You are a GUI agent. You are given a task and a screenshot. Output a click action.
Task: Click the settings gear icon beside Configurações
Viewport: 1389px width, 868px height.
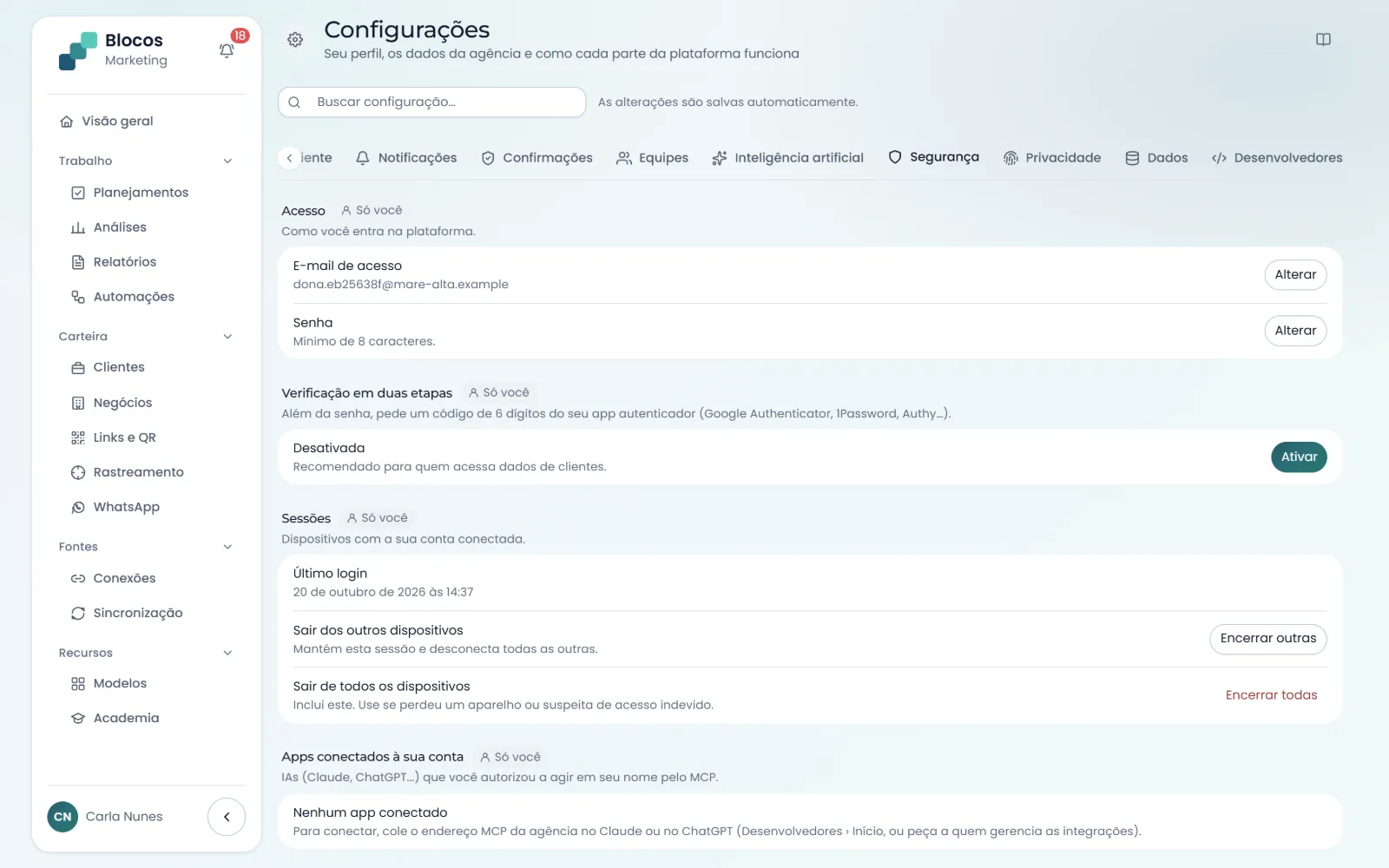pyautogui.click(x=295, y=40)
